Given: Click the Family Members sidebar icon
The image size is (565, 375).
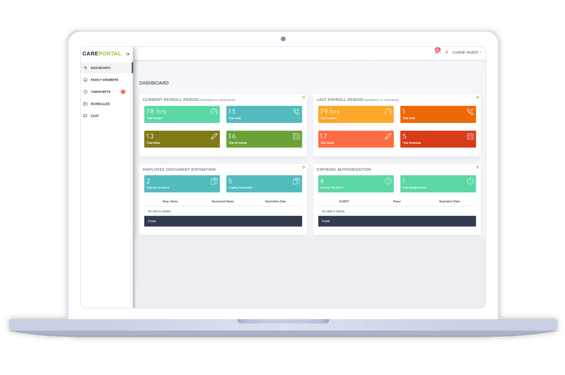Looking at the screenshot, I should point(85,80).
